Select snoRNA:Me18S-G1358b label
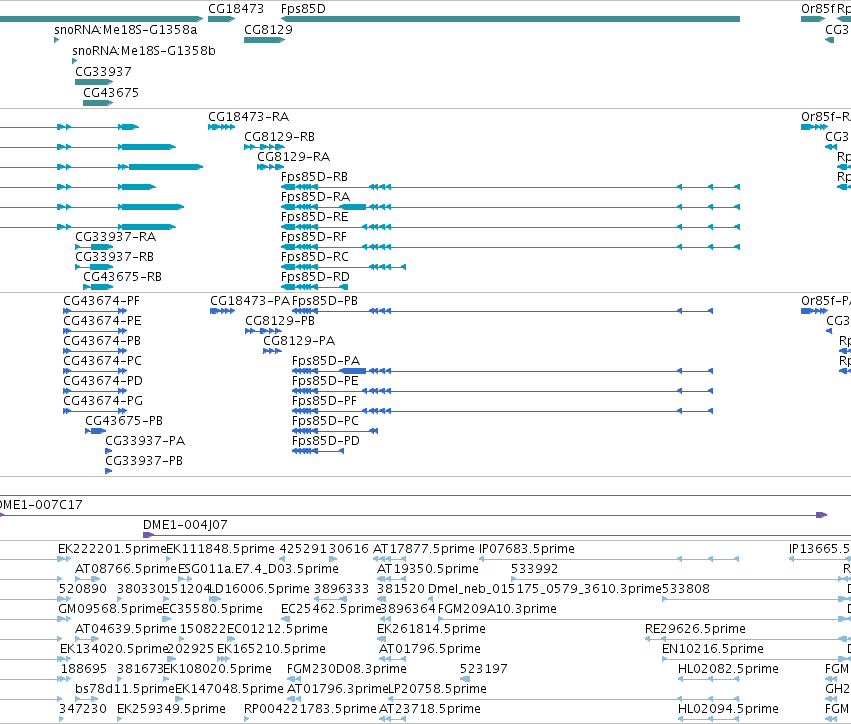This screenshot has height=724, width=851. 144,51
